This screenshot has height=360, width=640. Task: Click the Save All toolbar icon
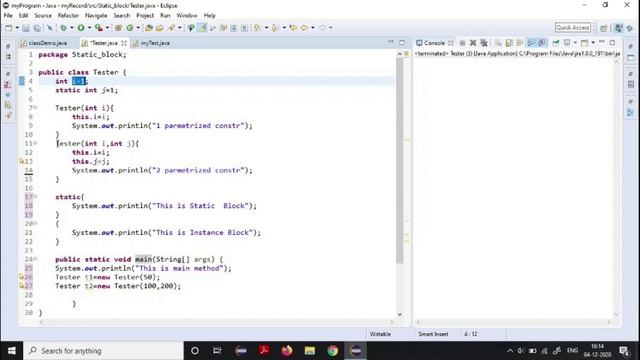tap(37, 28)
